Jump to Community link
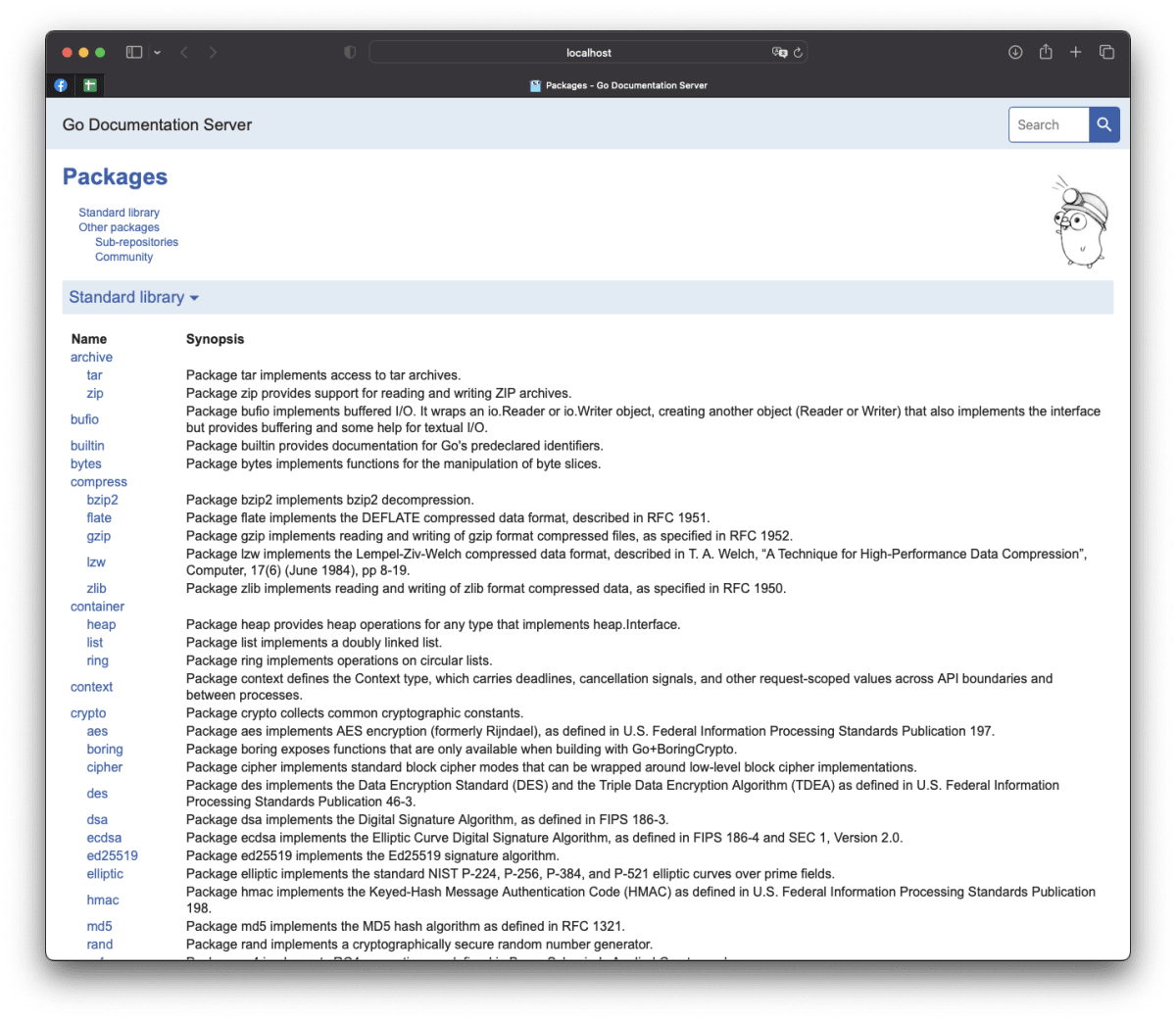The height and width of the screenshot is (1021, 1176). (123, 257)
